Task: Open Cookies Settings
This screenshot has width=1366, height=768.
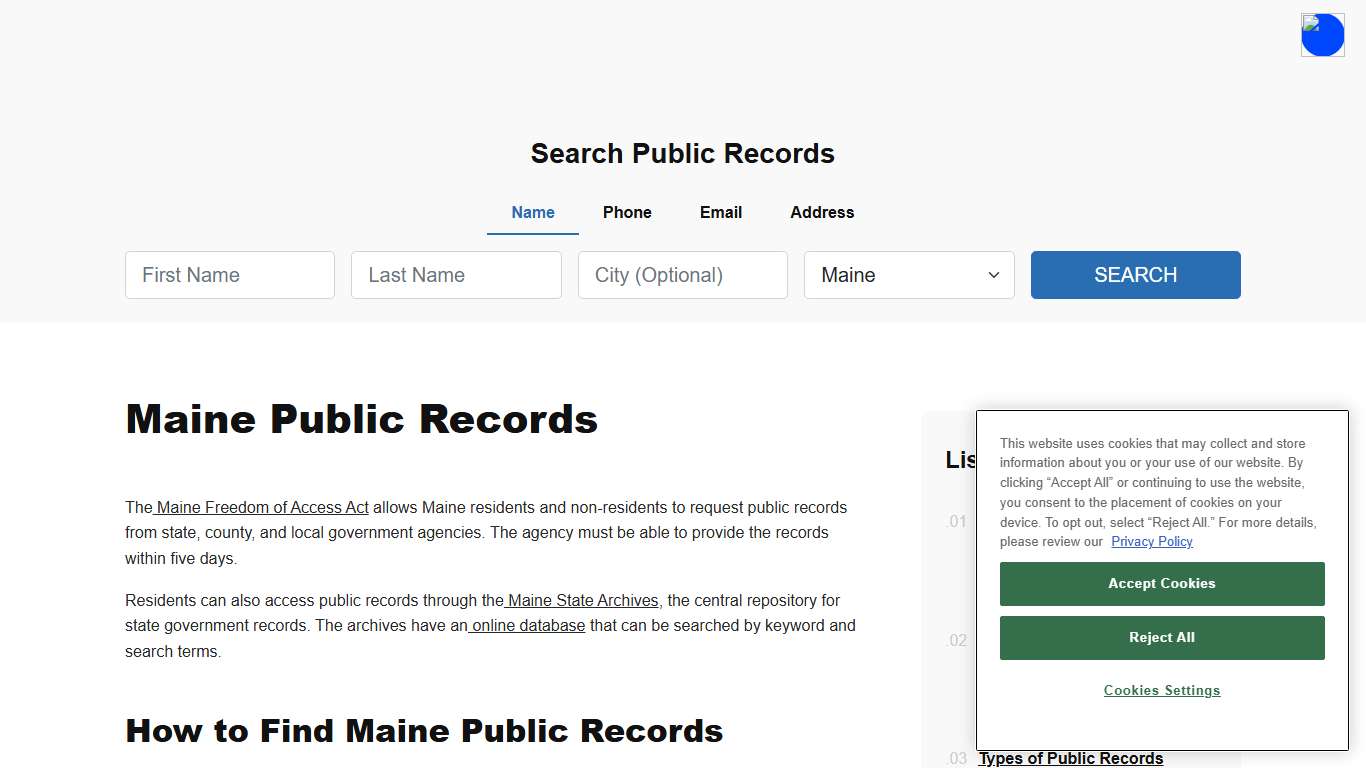Action: pos(1161,690)
